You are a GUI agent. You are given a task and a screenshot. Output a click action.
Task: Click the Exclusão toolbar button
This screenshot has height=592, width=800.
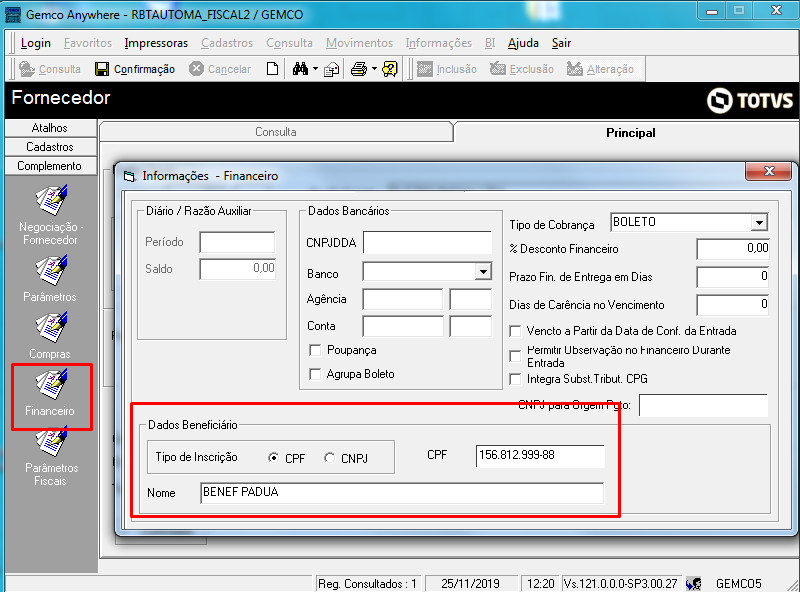tap(522, 69)
